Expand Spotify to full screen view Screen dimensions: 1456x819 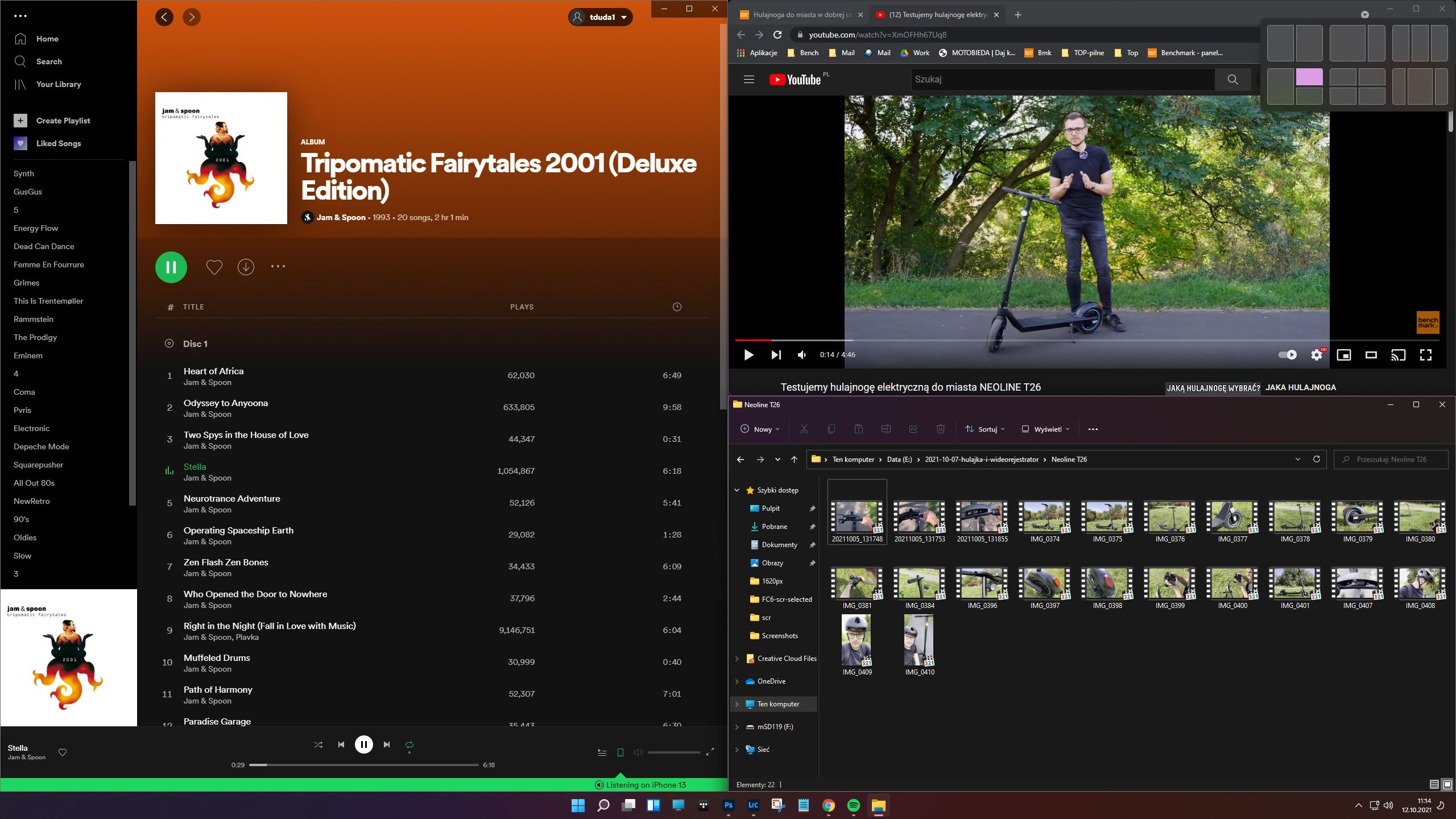tap(710, 752)
